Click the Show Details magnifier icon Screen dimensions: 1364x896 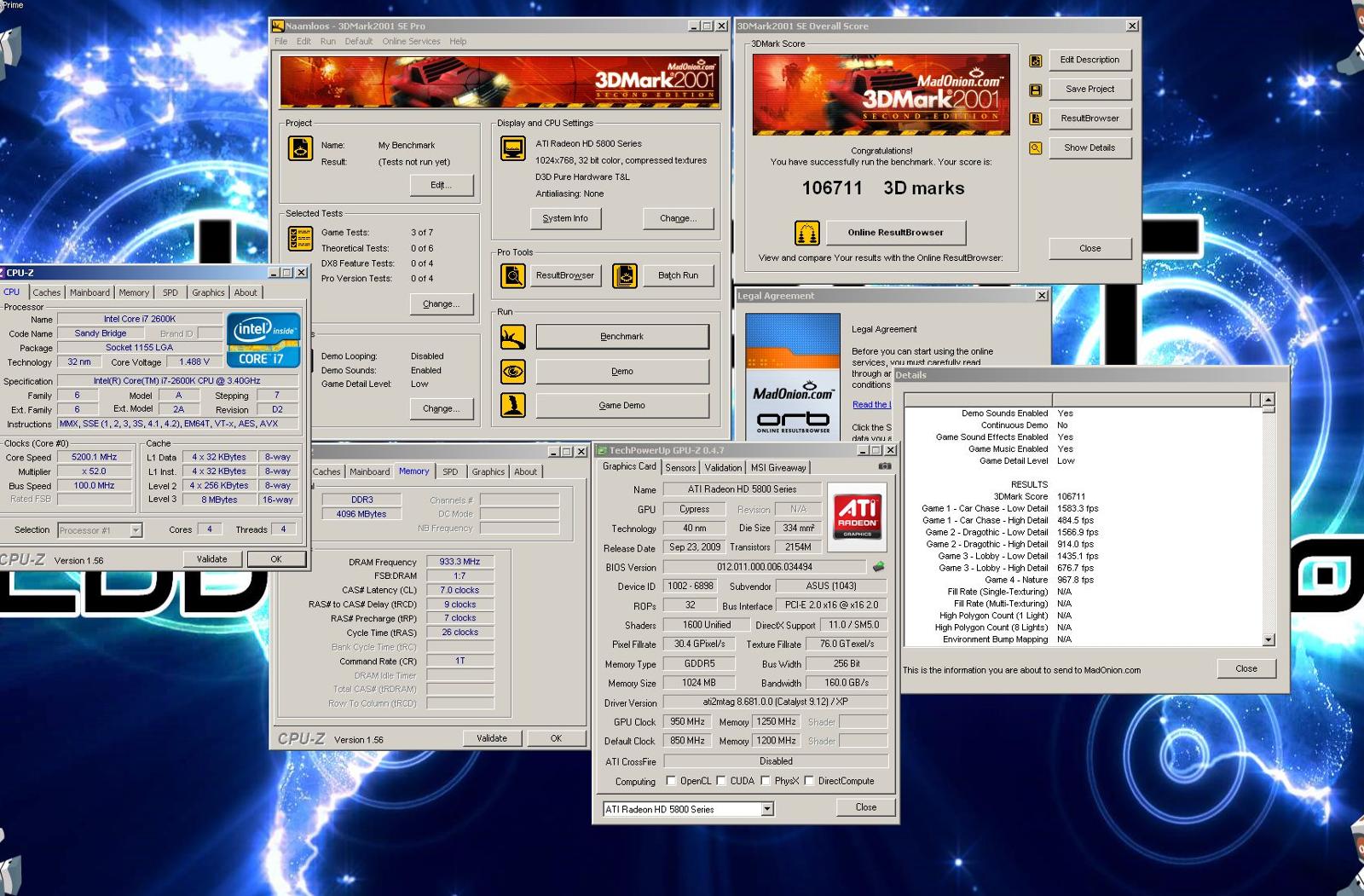tap(1035, 148)
